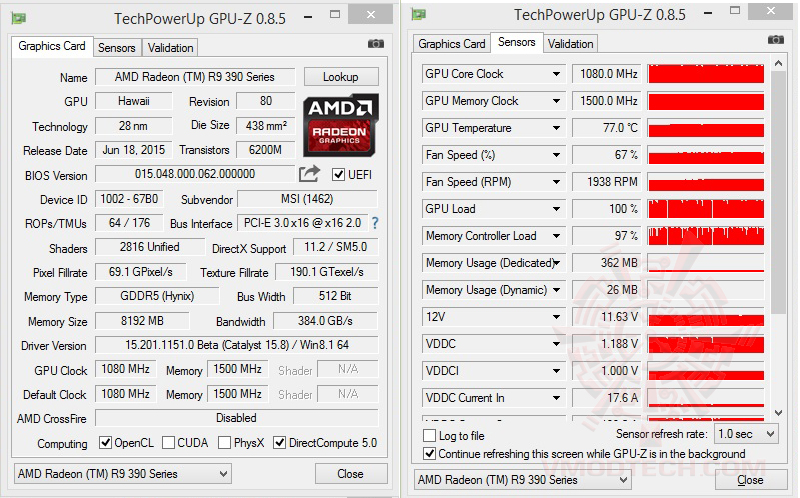Switch to Sensors tab in left window
Viewport: 800px width, 498px height.
tap(117, 48)
